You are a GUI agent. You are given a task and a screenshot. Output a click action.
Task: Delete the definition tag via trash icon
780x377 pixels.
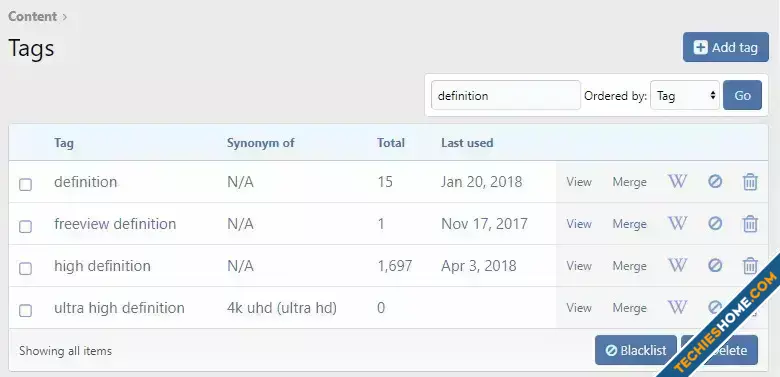click(750, 182)
